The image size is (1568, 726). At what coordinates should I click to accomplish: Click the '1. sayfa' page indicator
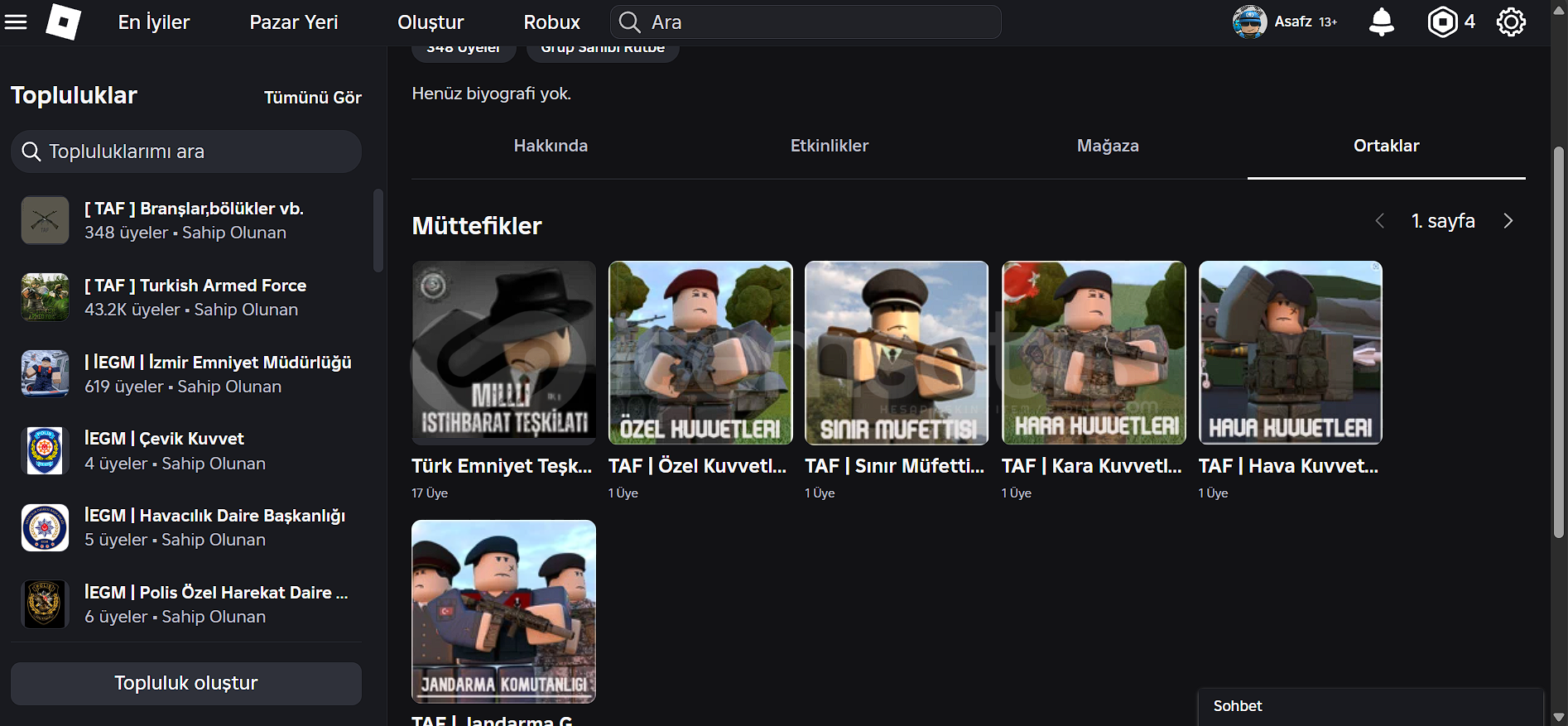pos(1443,221)
